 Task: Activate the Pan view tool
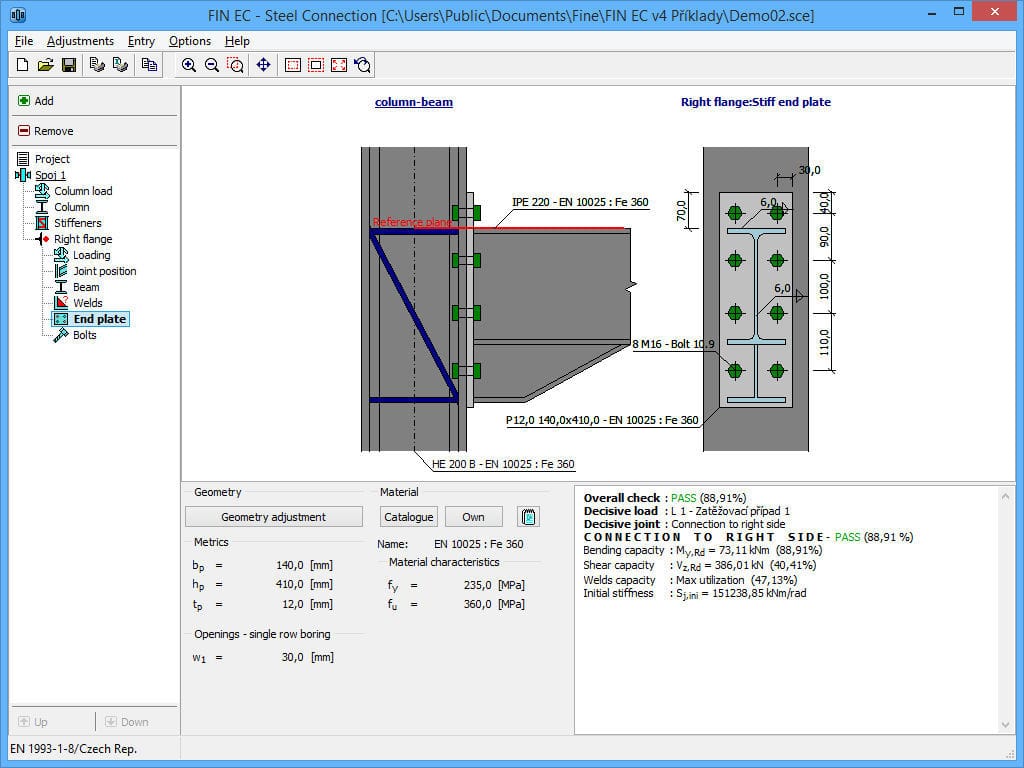point(263,65)
